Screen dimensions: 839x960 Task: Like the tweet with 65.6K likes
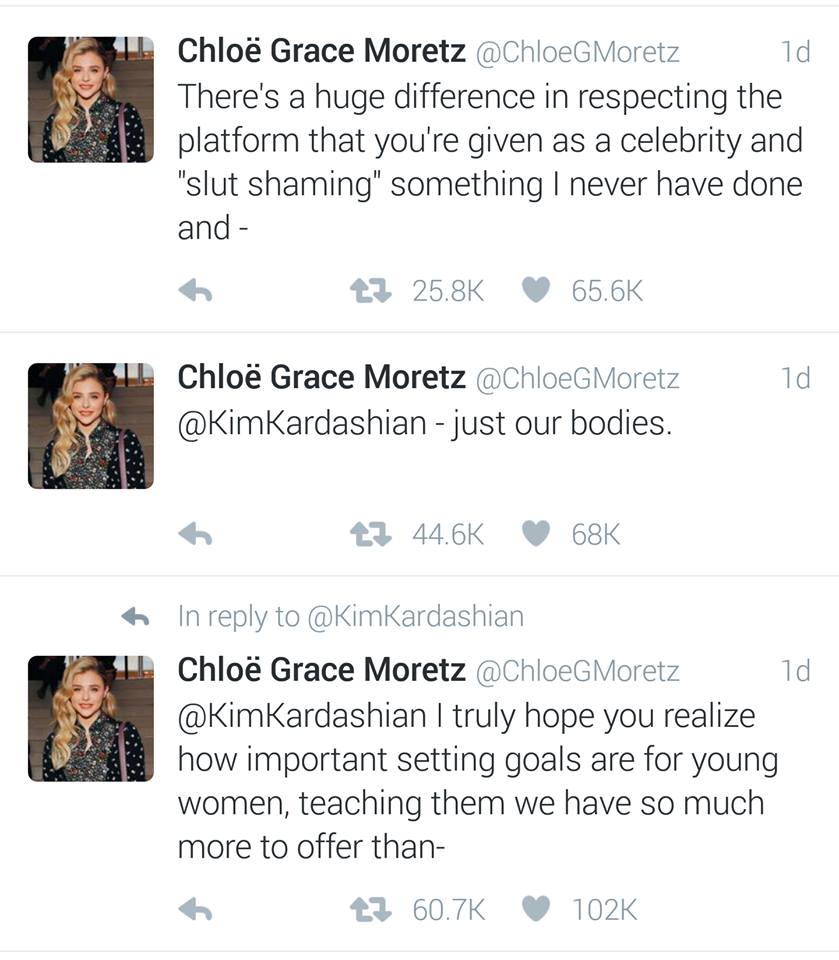click(x=537, y=291)
